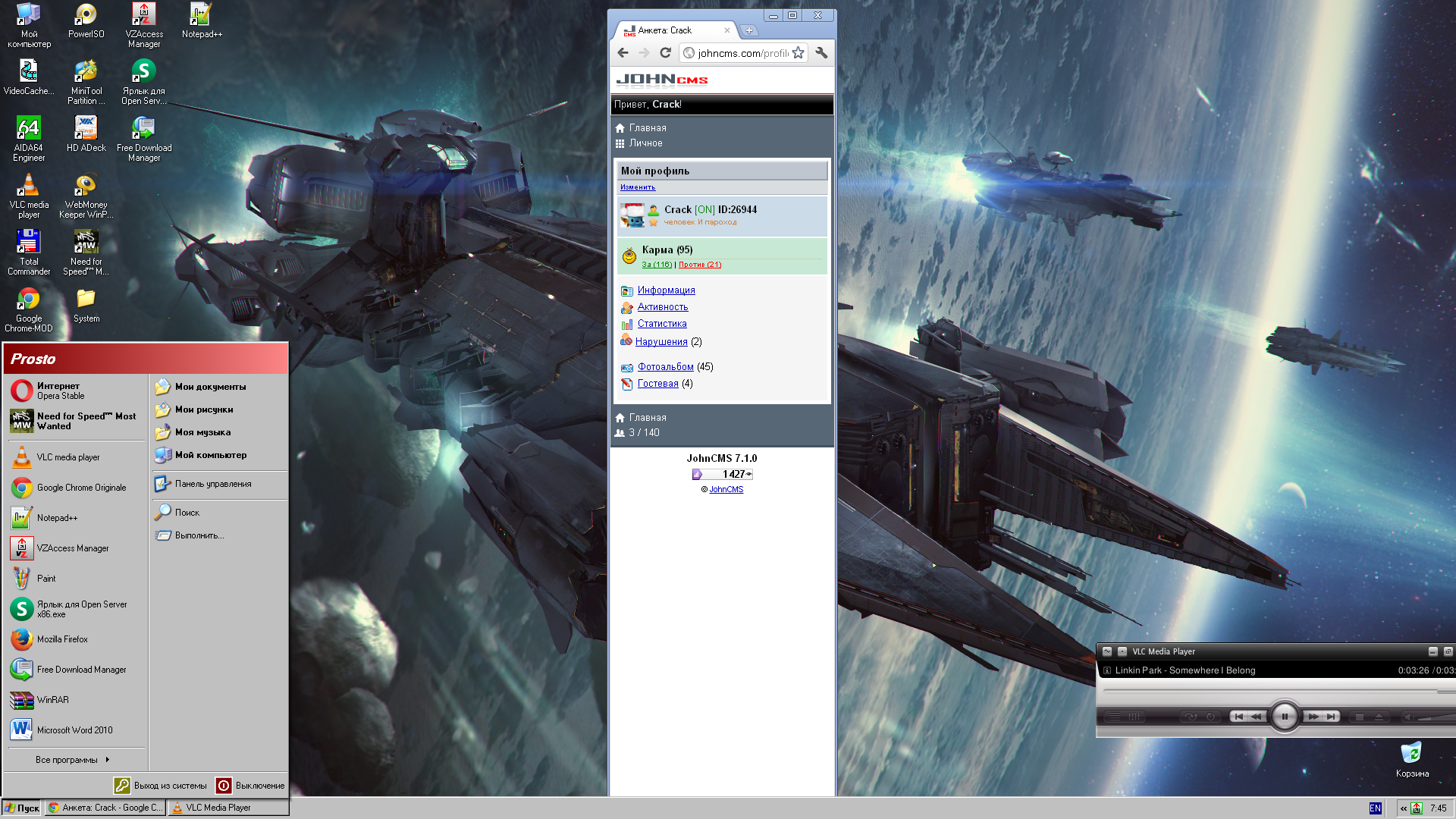Expand All Programs (Все программы) arrow

point(108,760)
